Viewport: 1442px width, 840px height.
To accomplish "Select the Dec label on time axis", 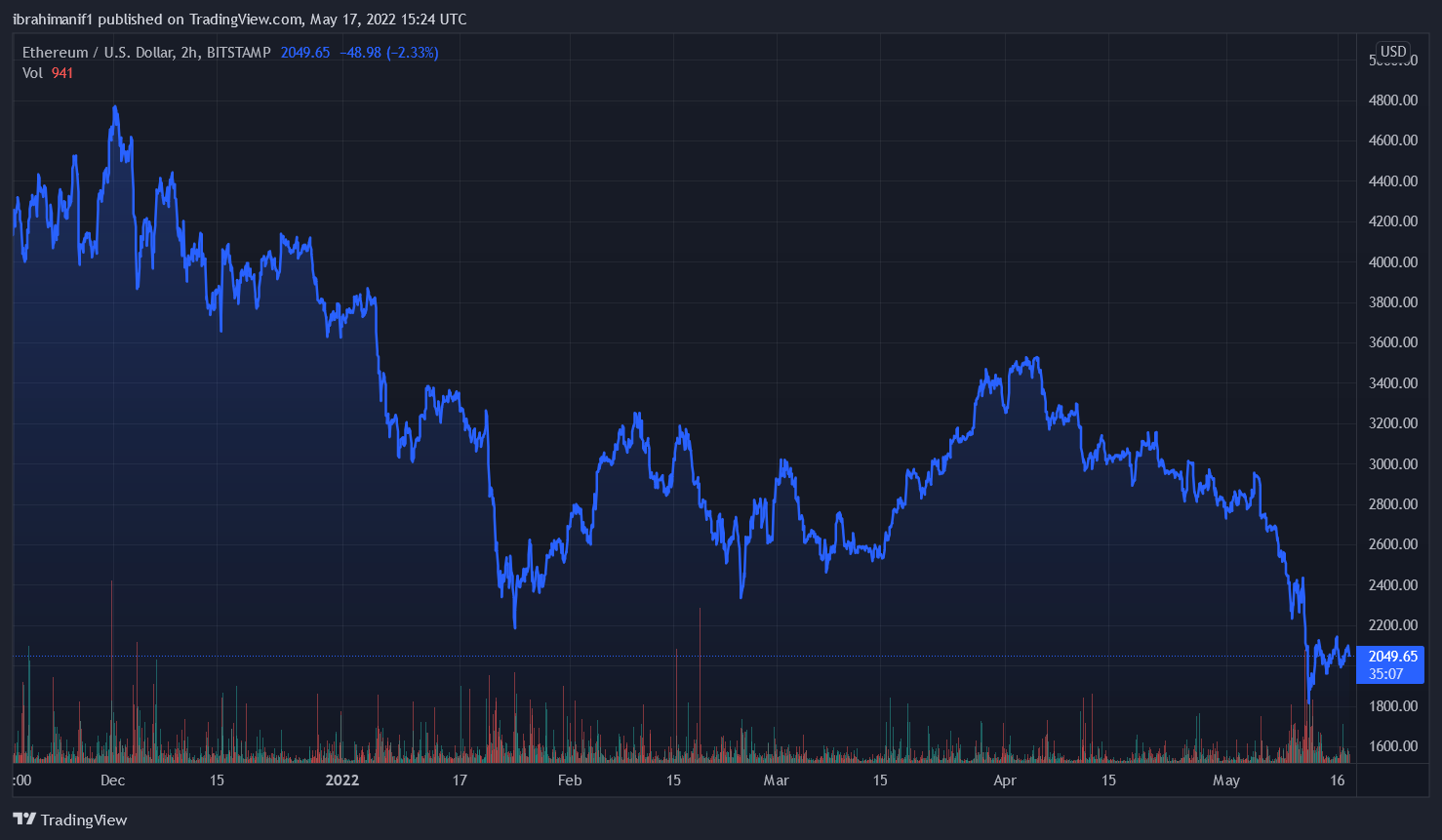I will (112, 780).
